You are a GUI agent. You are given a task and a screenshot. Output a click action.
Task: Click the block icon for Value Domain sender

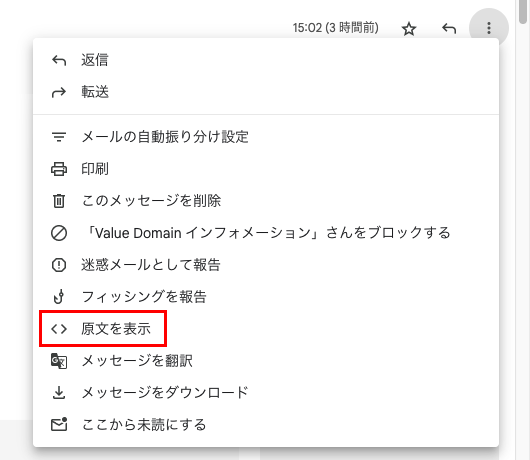point(59,233)
